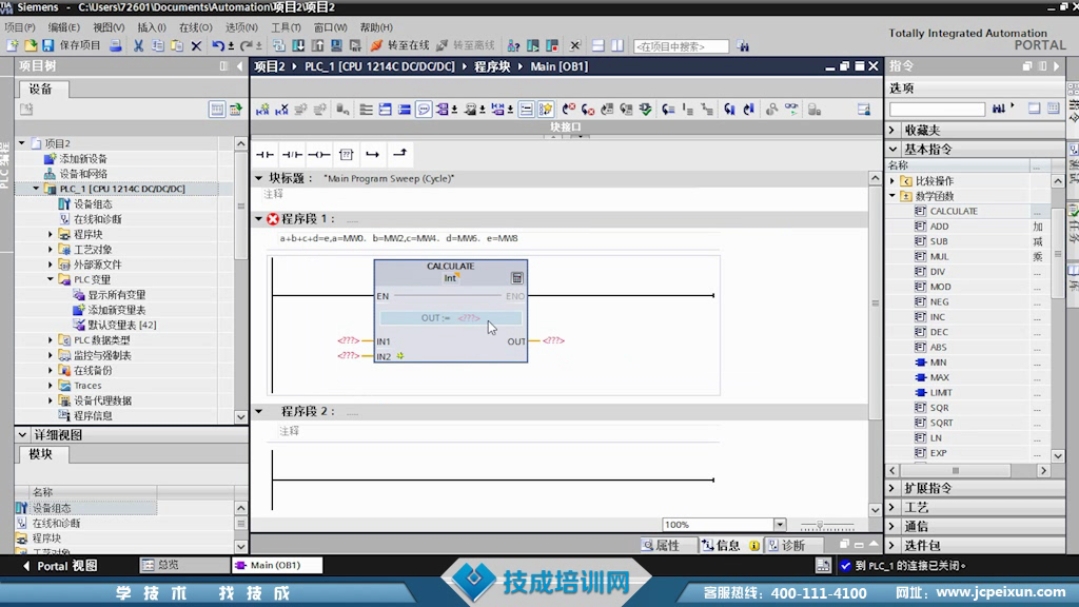Click the OUT operand placeholder

click(x=553, y=341)
